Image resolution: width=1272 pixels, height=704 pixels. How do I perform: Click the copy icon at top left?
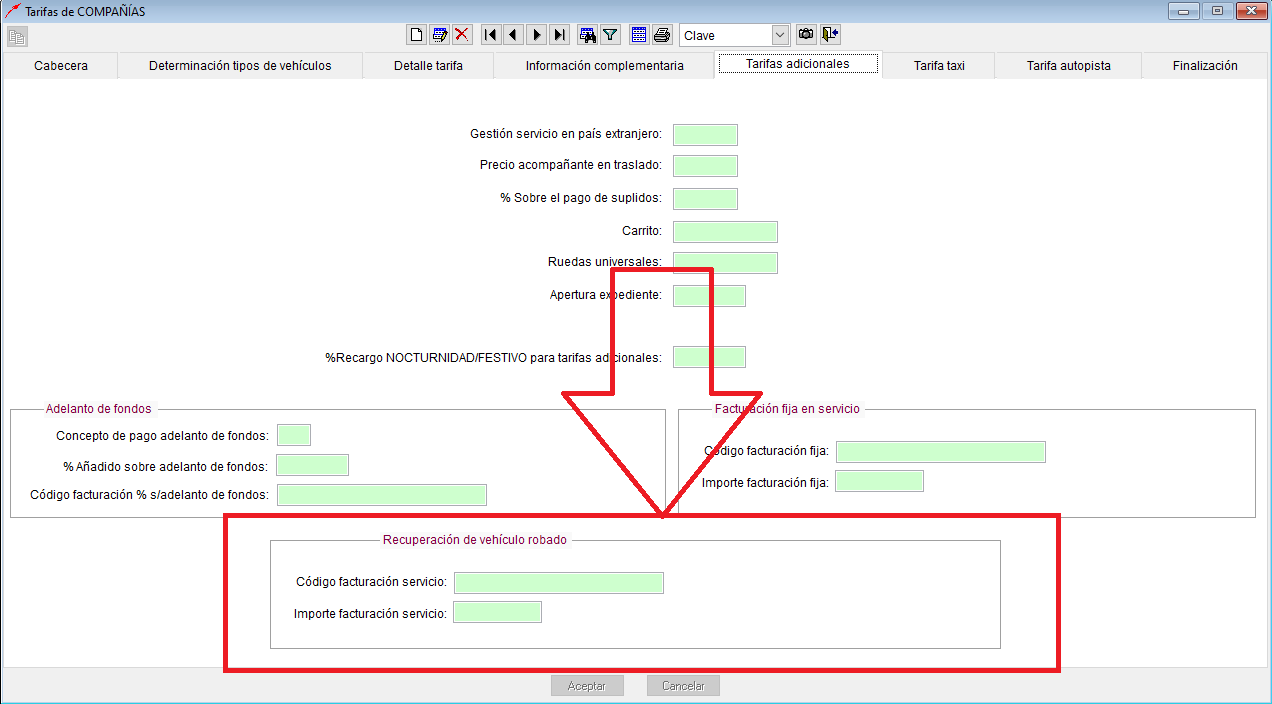pos(17,37)
